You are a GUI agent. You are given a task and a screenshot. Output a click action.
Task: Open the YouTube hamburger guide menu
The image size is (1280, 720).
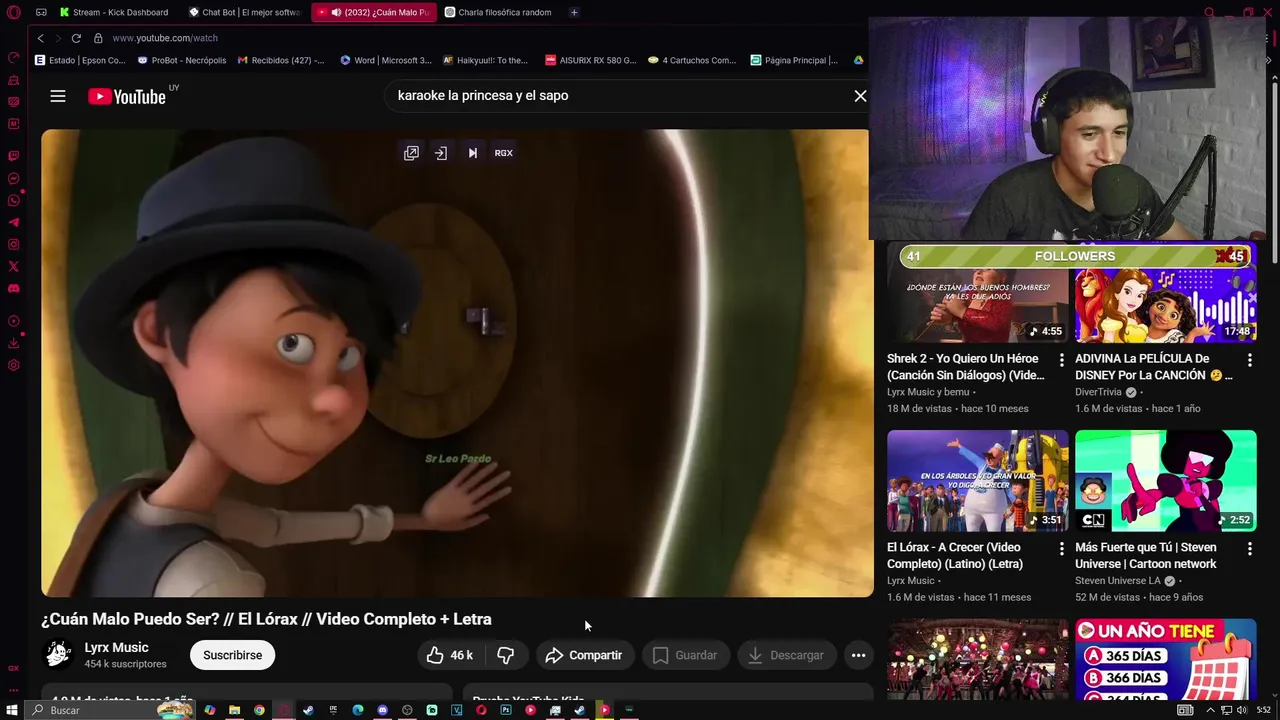click(x=58, y=96)
